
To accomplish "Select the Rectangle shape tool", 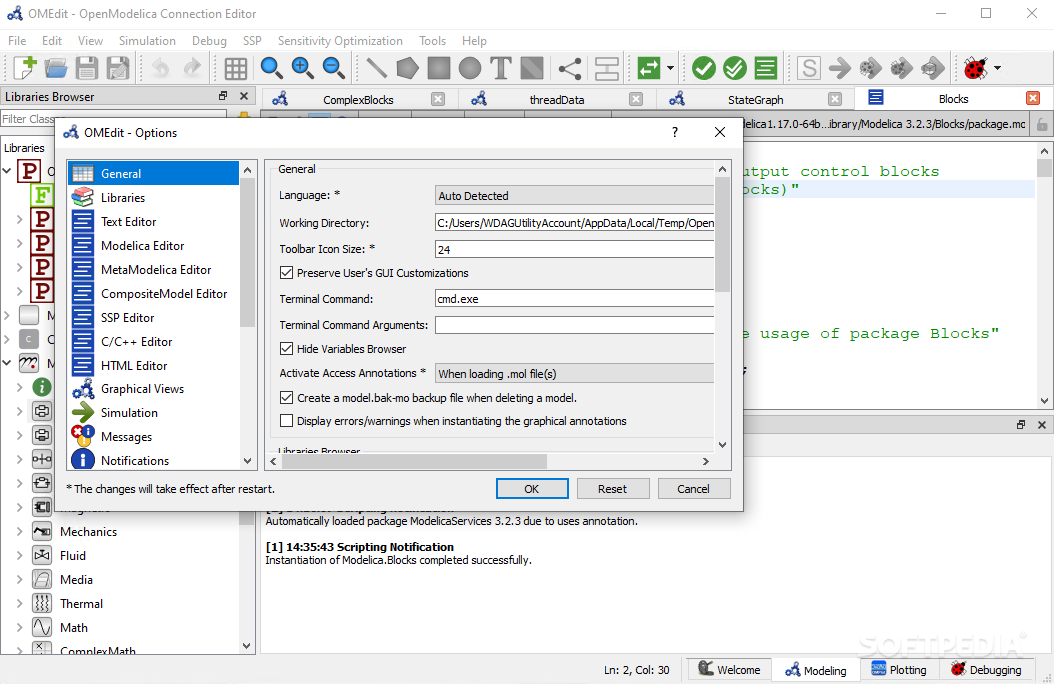I will tap(438, 68).
